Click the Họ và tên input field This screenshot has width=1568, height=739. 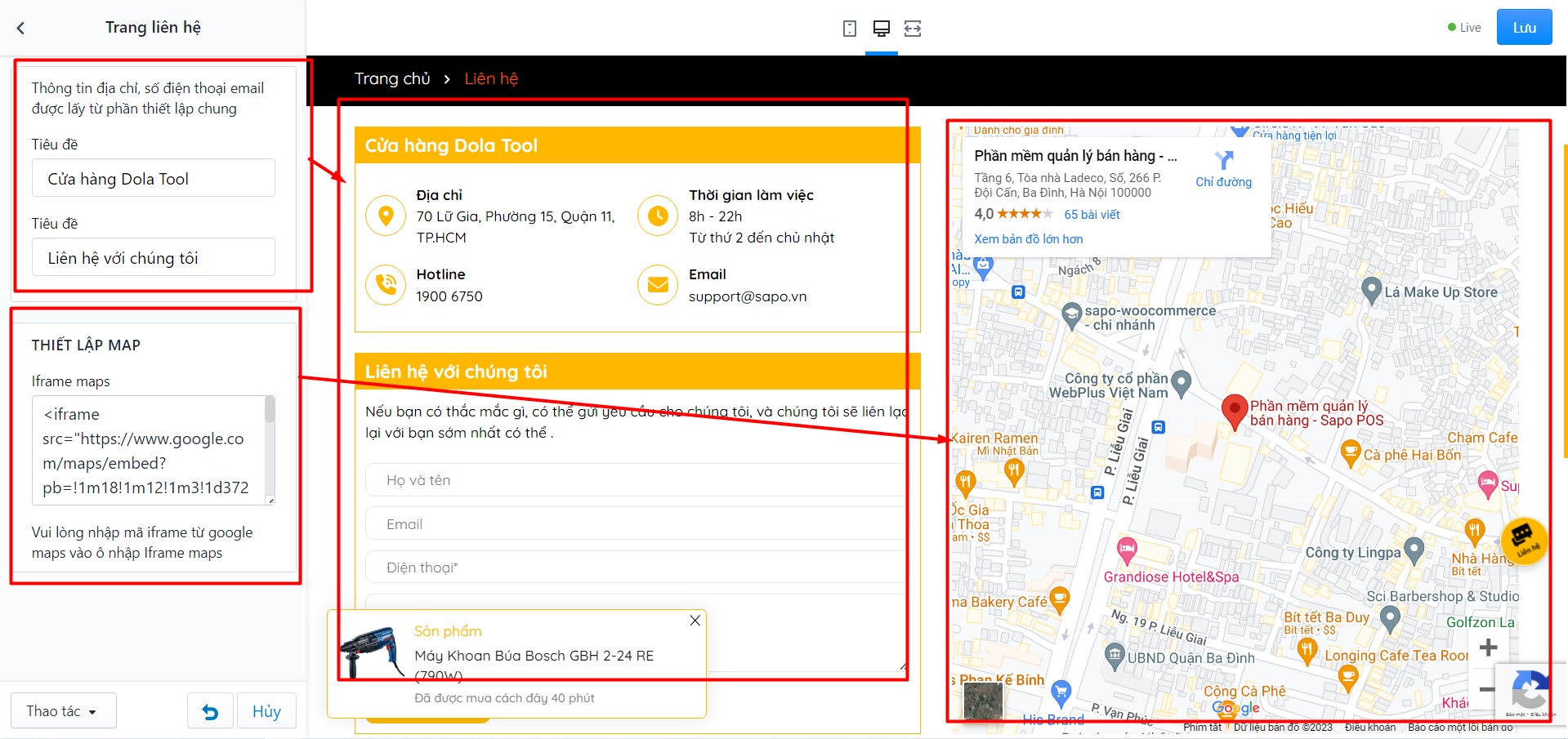coord(636,480)
